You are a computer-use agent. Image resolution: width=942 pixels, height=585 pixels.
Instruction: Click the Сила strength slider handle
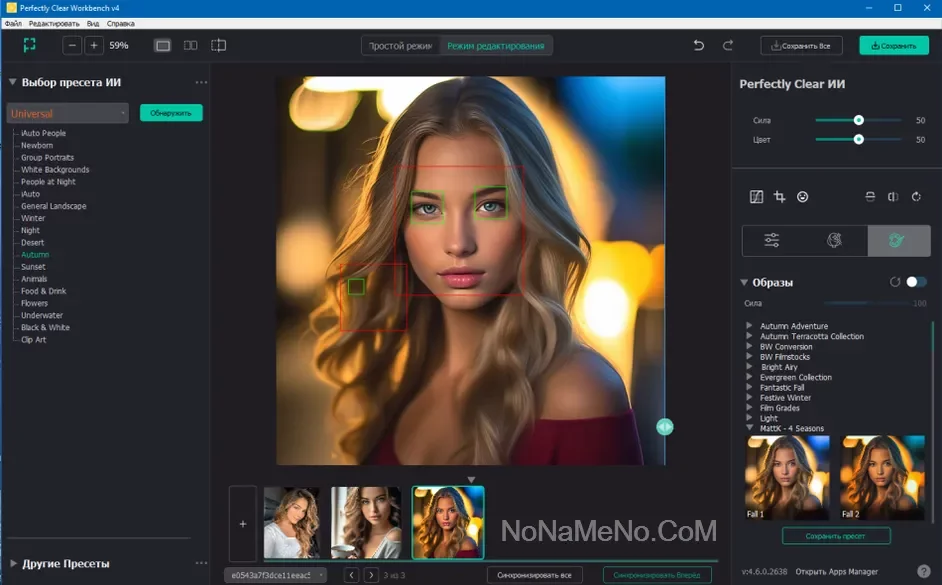[858, 120]
